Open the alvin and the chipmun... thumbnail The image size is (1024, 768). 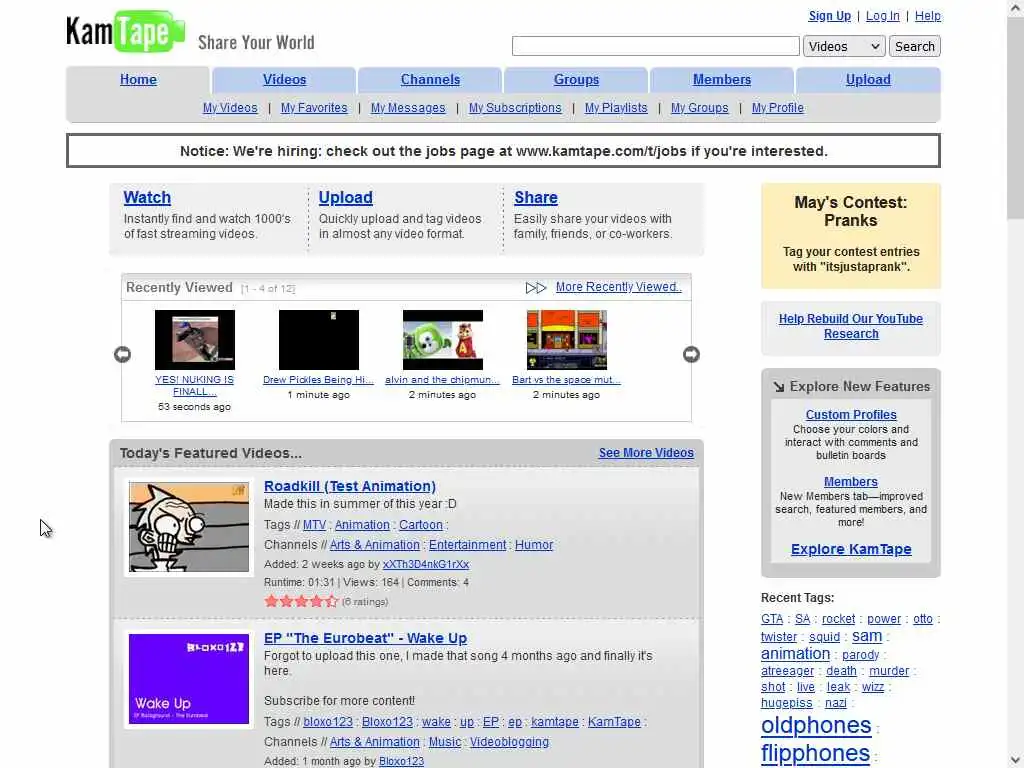pos(443,340)
